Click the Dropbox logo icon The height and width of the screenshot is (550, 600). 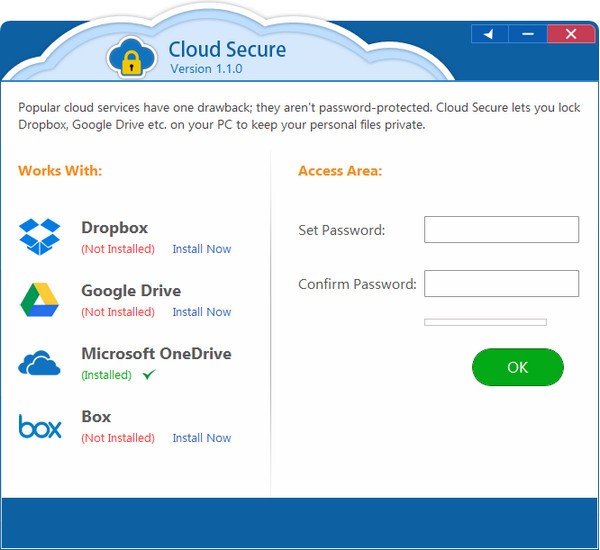coord(40,237)
